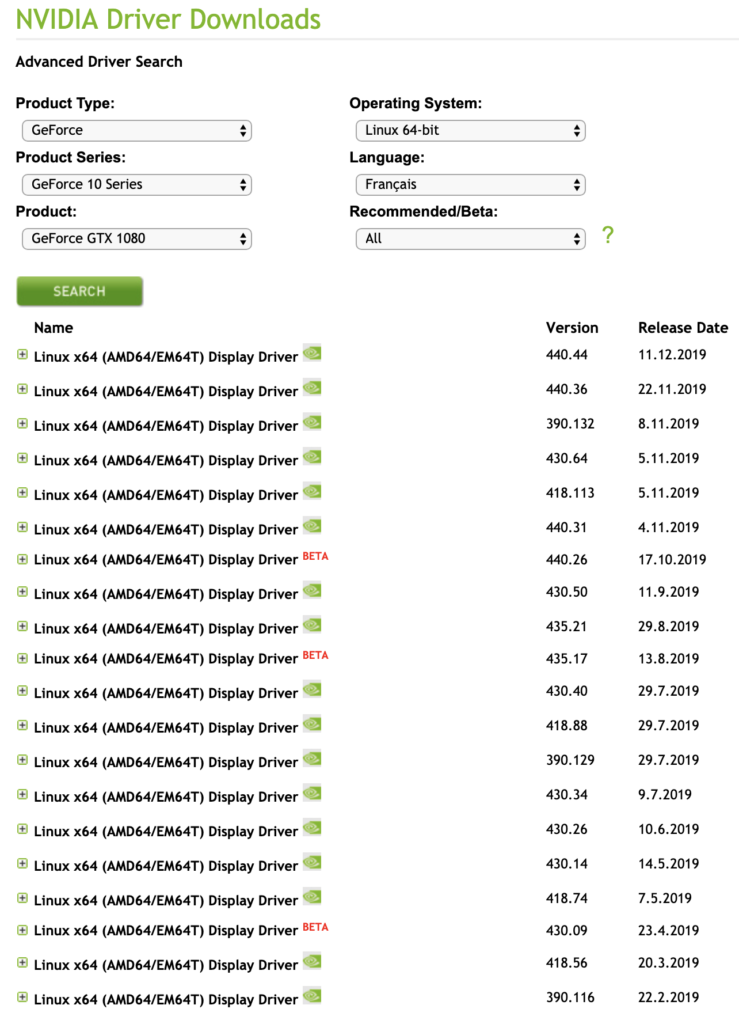
Task: Expand the plus box for driver 440.36
Action: pos(22,389)
